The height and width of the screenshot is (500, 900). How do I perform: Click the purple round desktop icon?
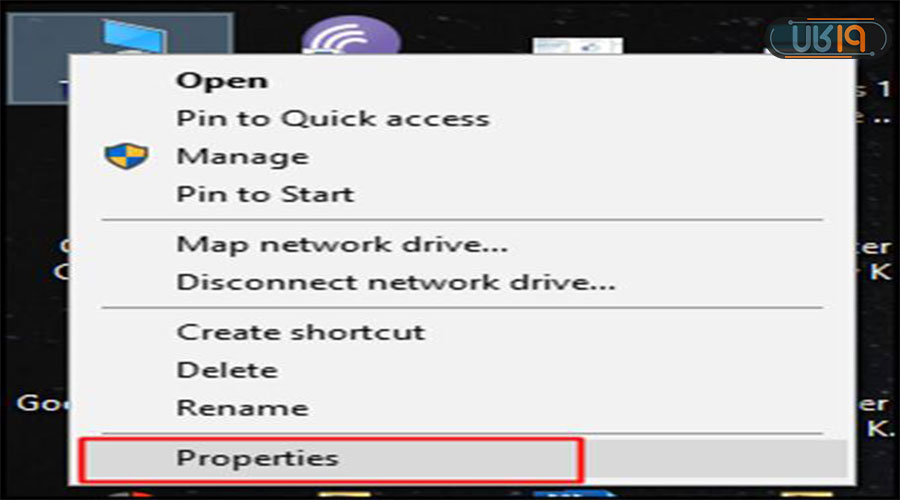pos(351,36)
